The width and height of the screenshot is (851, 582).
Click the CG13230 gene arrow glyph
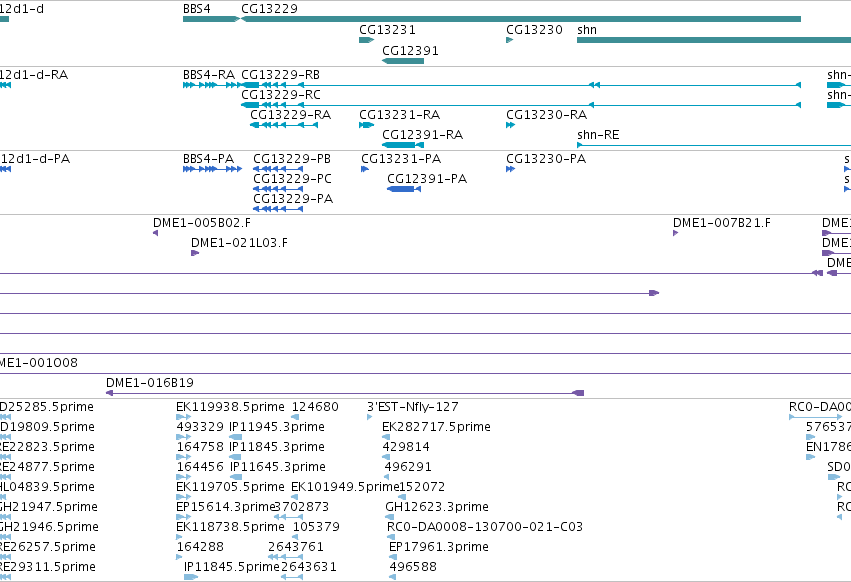pyautogui.click(x=510, y=40)
